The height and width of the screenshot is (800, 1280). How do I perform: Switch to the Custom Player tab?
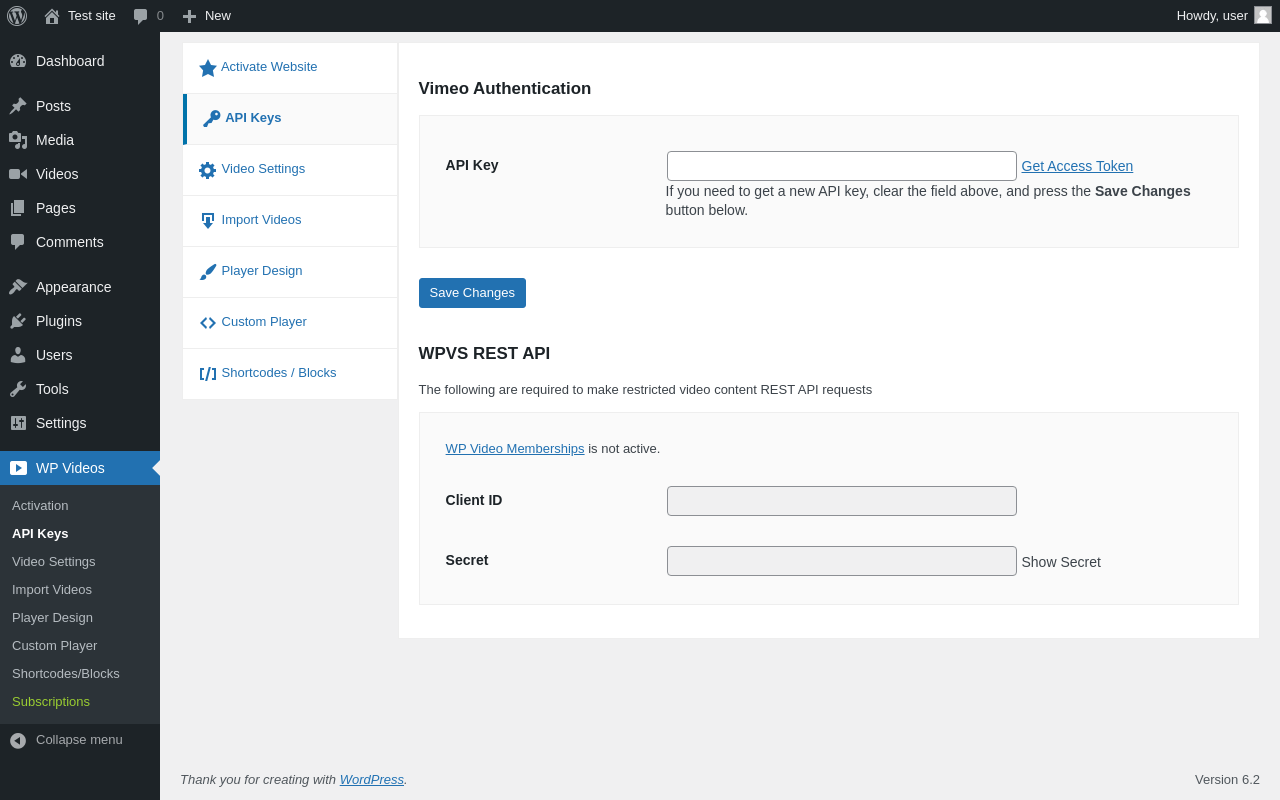click(290, 323)
